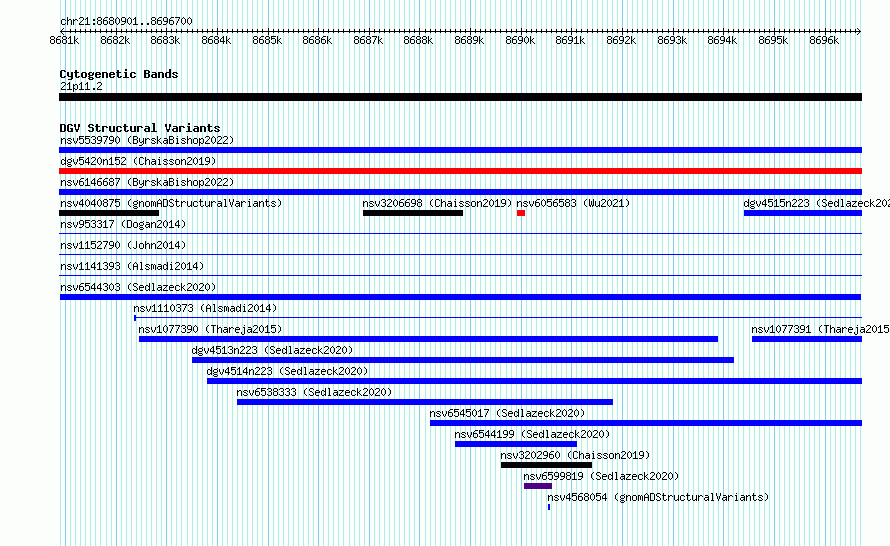Viewport: 890px width, 546px height.
Task: Click the nsv5539790 (ByrskaBishop2022) variant label
Action: tap(147, 140)
